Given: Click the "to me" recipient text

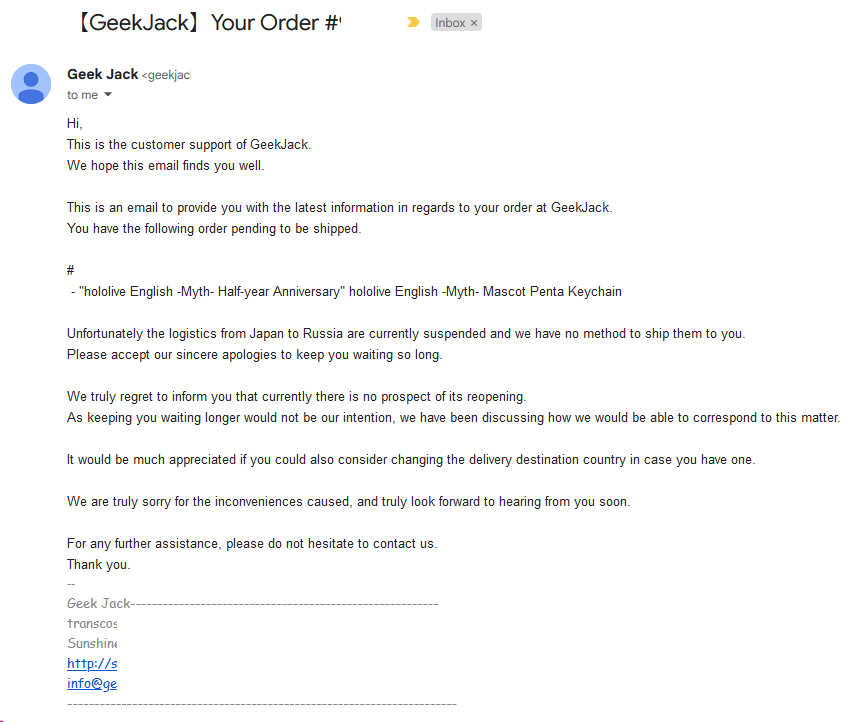Looking at the screenshot, I should pyautogui.click(x=82, y=95).
